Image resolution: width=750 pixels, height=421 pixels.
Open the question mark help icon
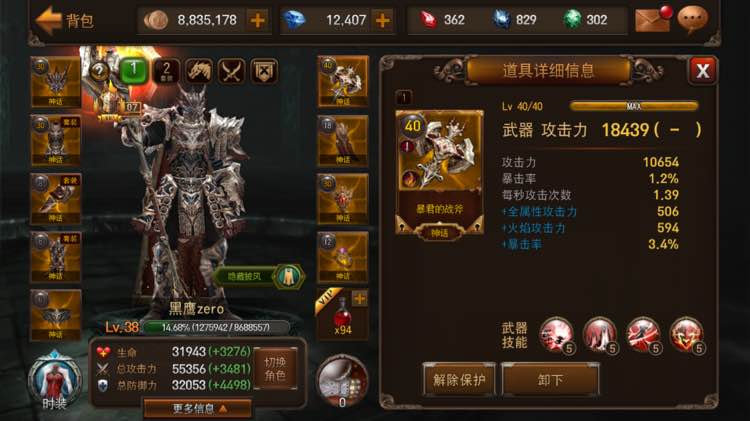99,71
